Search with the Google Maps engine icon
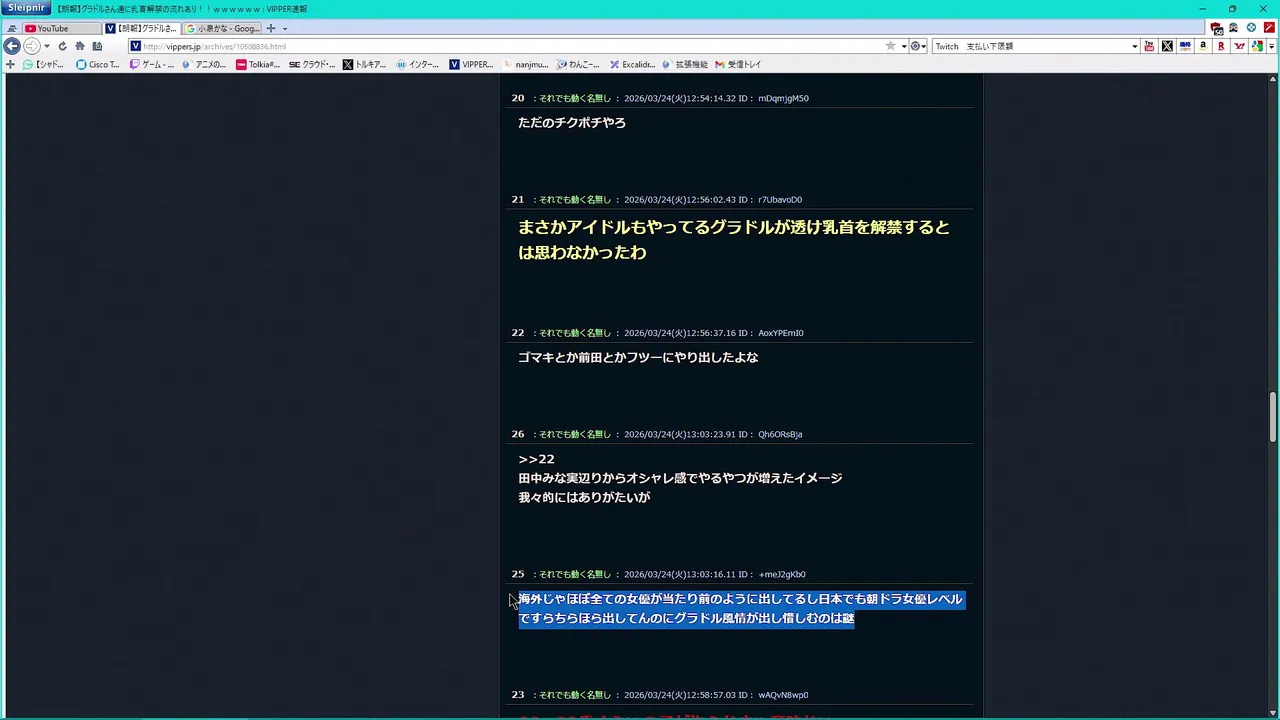1280x720 pixels. (x=1257, y=46)
